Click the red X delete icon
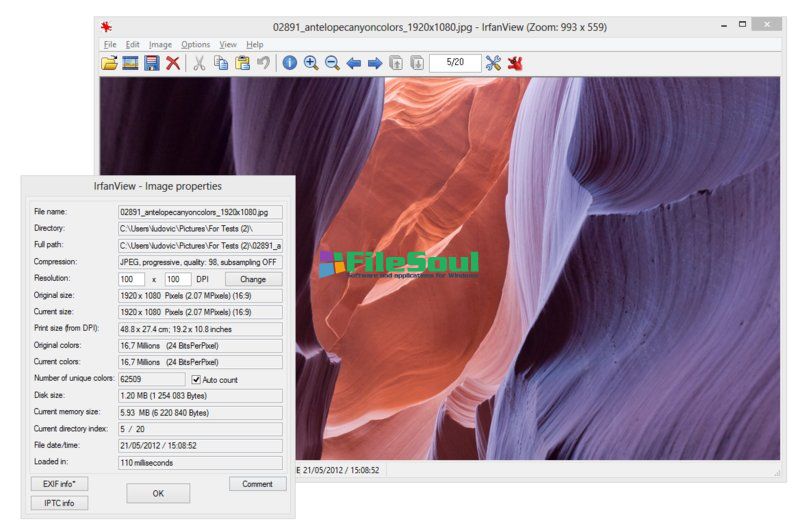 click(173, 63)
